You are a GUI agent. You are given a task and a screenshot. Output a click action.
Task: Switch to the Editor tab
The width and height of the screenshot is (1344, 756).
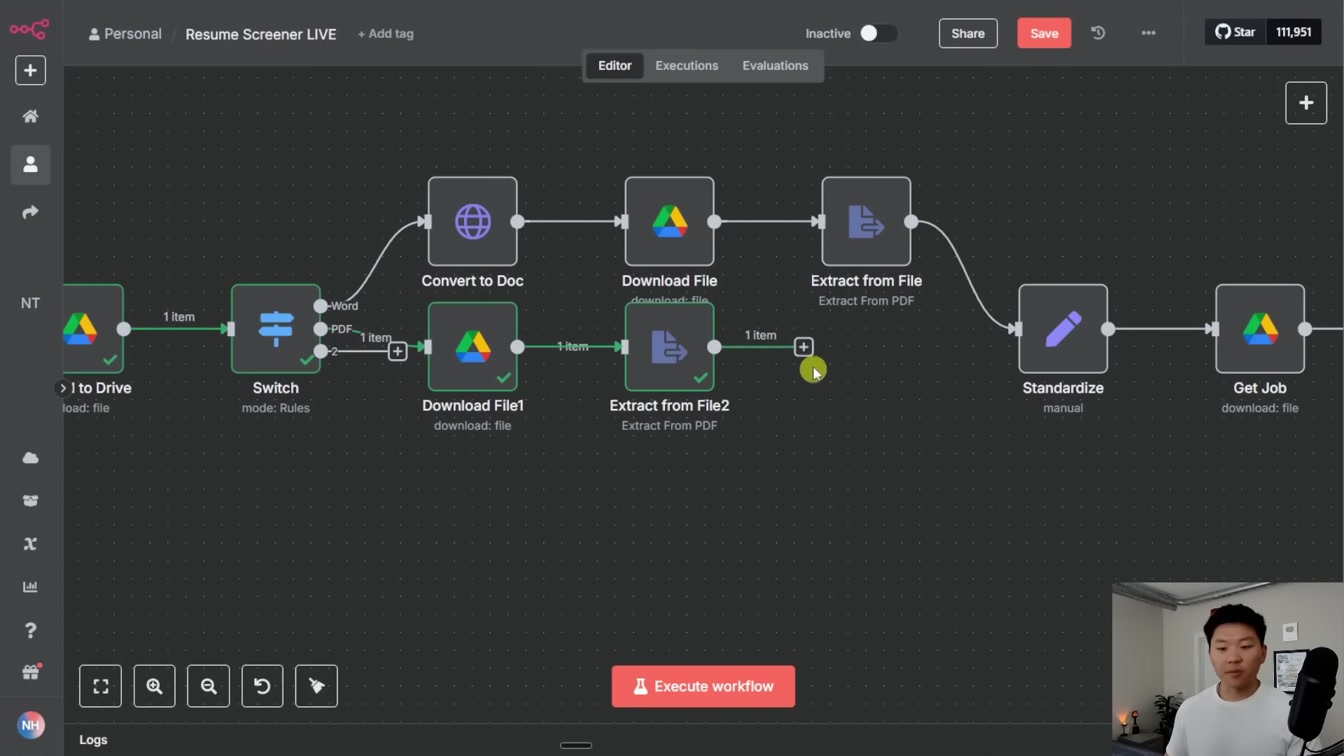click(615, 66)
